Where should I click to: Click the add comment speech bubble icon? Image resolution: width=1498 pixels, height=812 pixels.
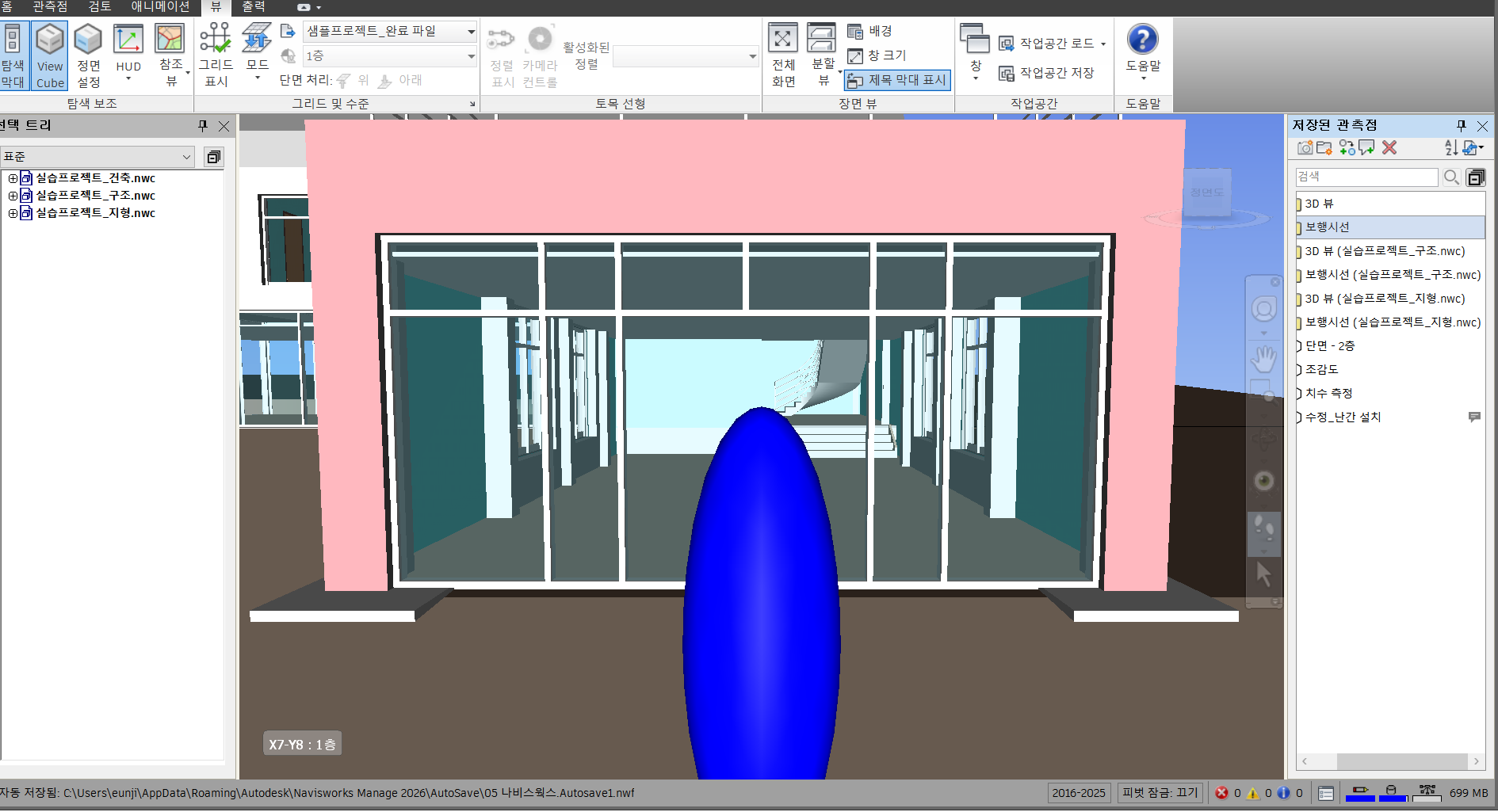click(1367, 148)
